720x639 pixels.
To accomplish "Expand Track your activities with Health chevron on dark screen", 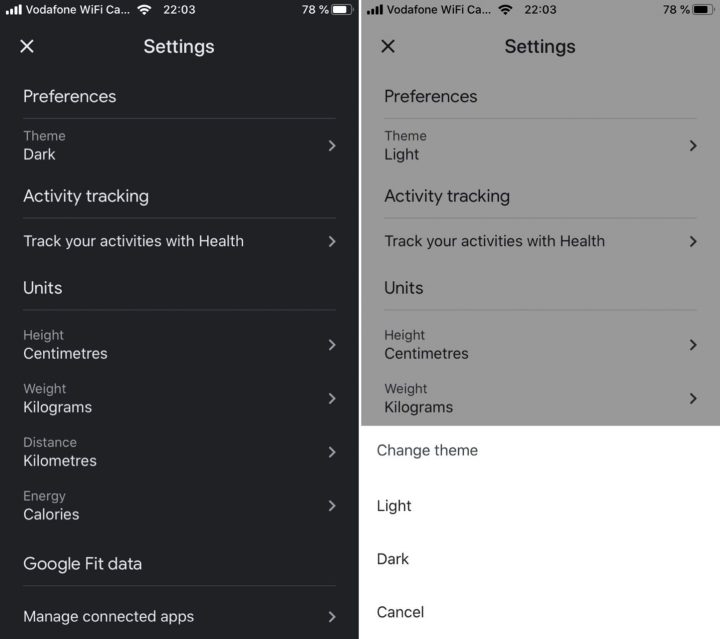I will click(x=332, y=241).
